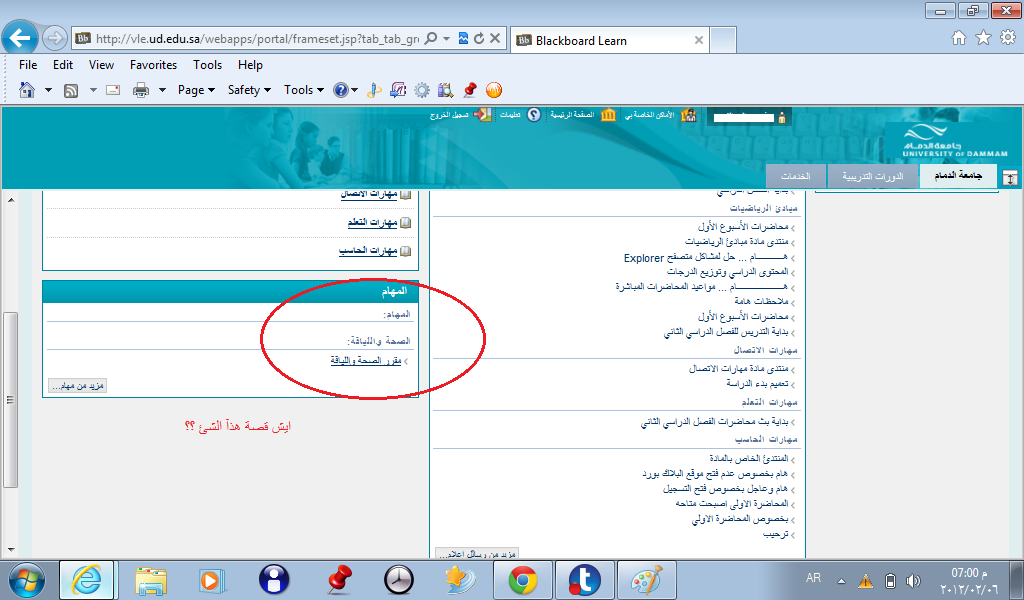Click the search magnifier in address bar

point(431,39)
